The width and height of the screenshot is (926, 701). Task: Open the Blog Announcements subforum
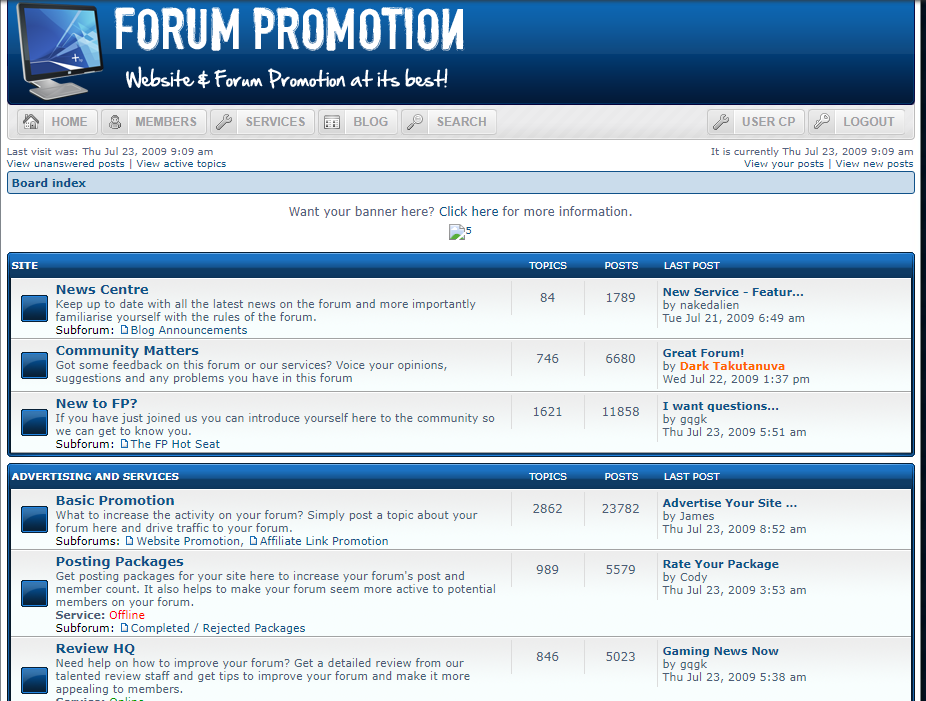pyautogui.click(x=188, y=330)
